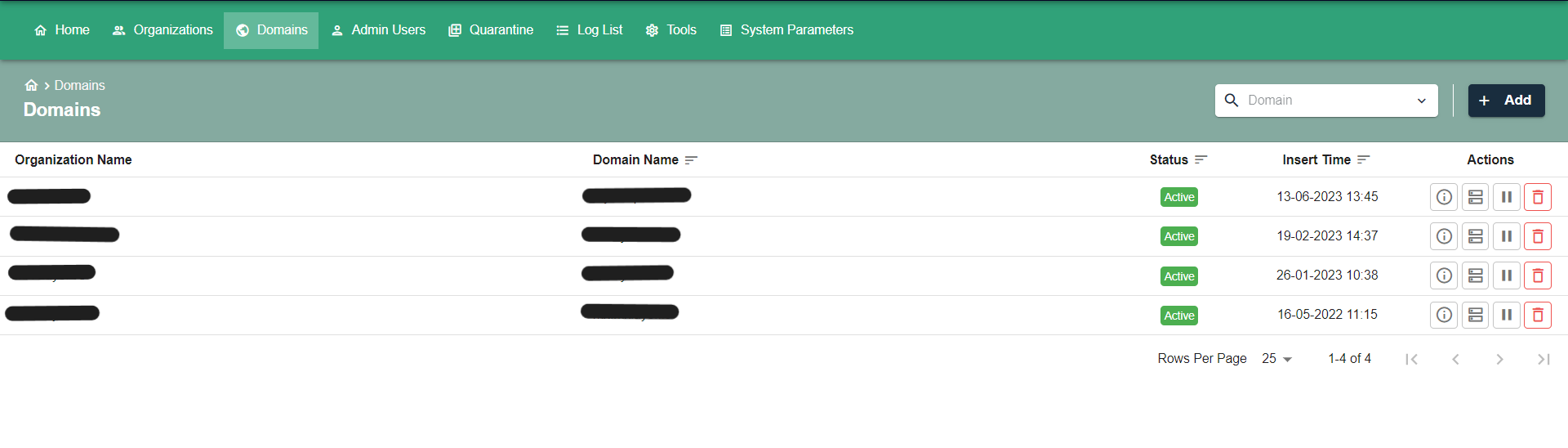The width and height of the screenshot is (1568, 448).
Task: Click the Add domain button
Action: (1506, 101)
